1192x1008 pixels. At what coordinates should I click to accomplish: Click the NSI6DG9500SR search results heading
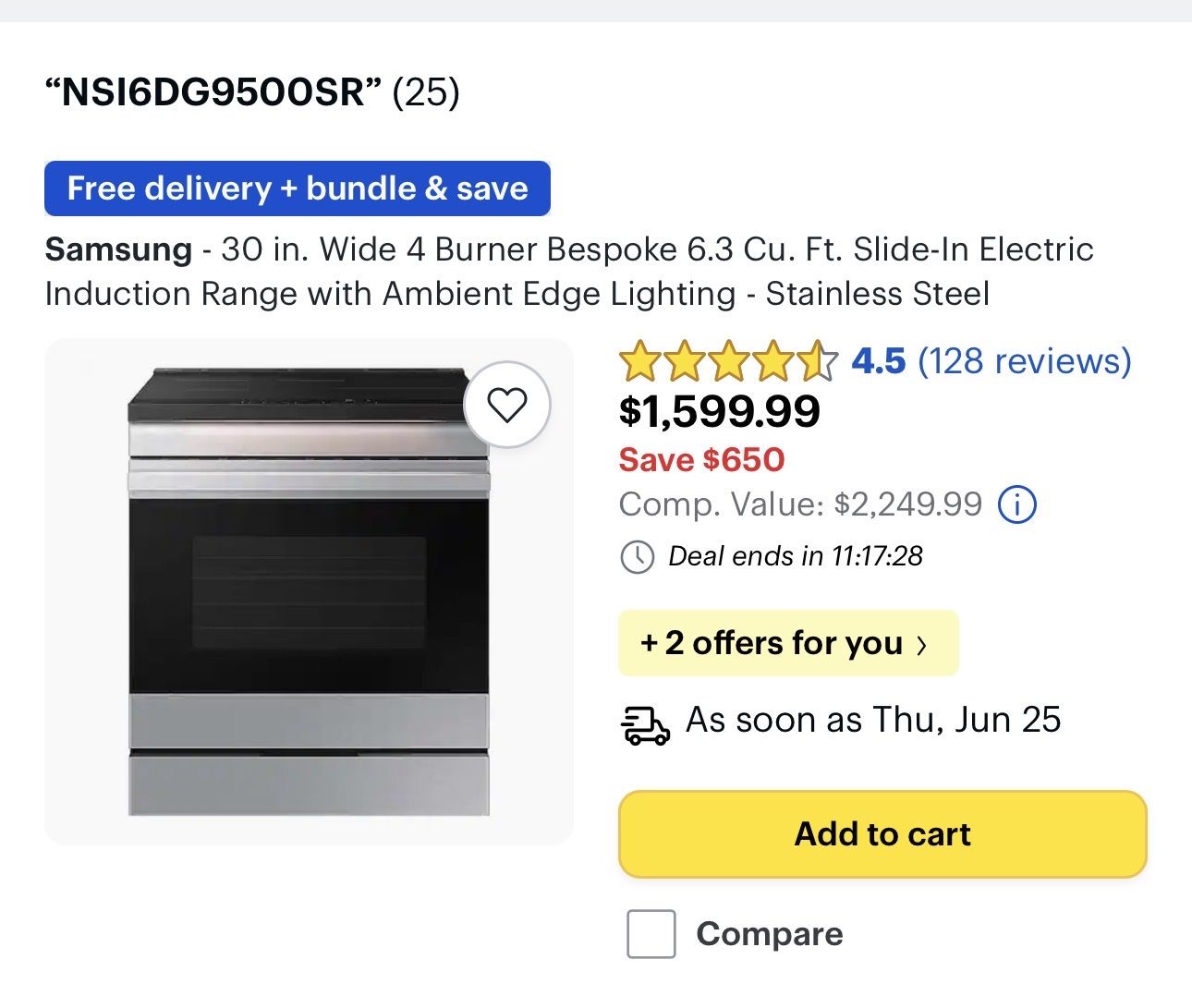pos(252,91)
